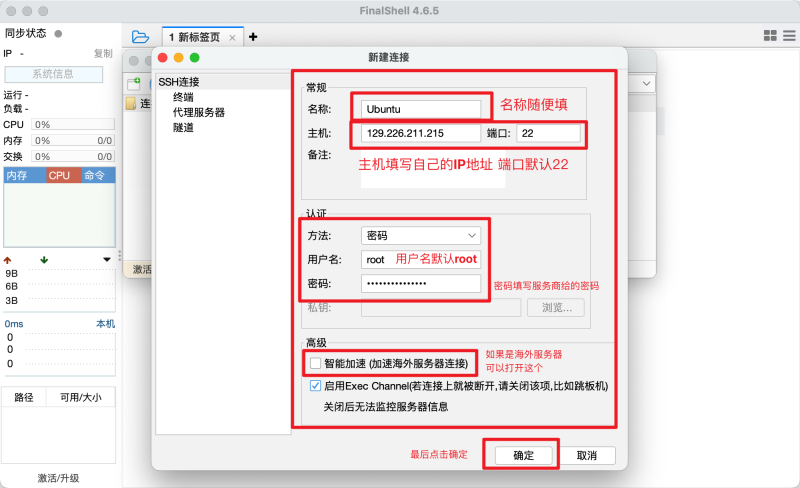Click the upload arrow icon in the network monitor
800x488 pixels.
(8, 260)
